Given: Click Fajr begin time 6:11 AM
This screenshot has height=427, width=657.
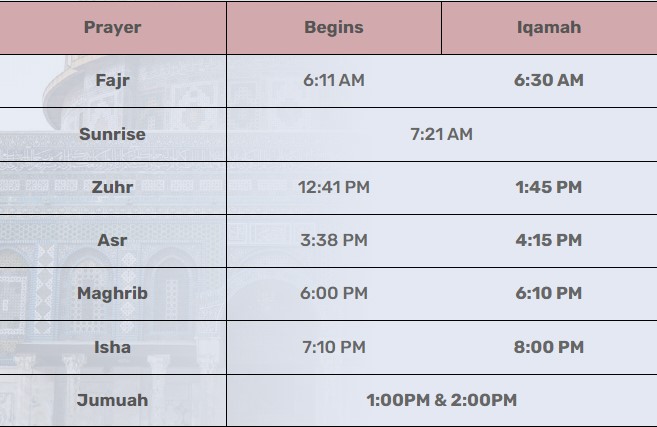Looking at the screenshot, I should click(334, 80).
